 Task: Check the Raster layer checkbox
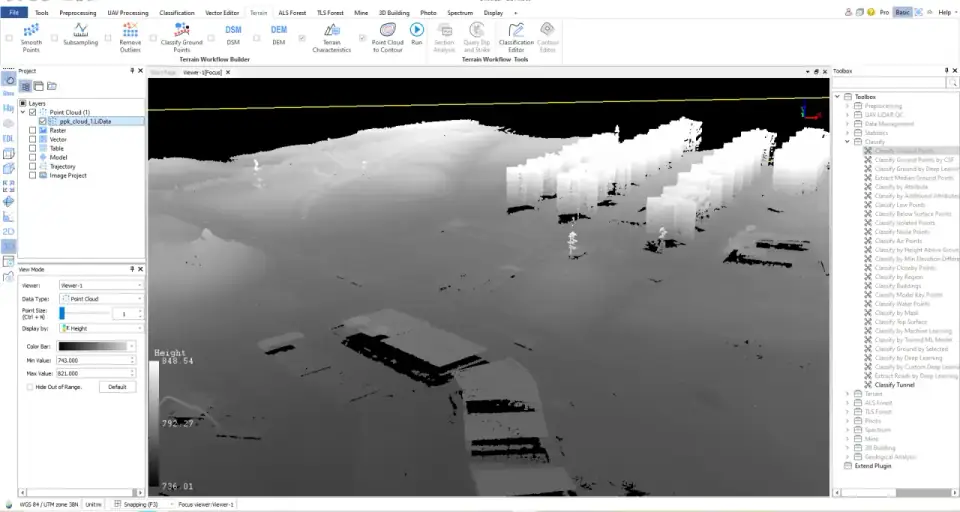click(x=32, y=130)
